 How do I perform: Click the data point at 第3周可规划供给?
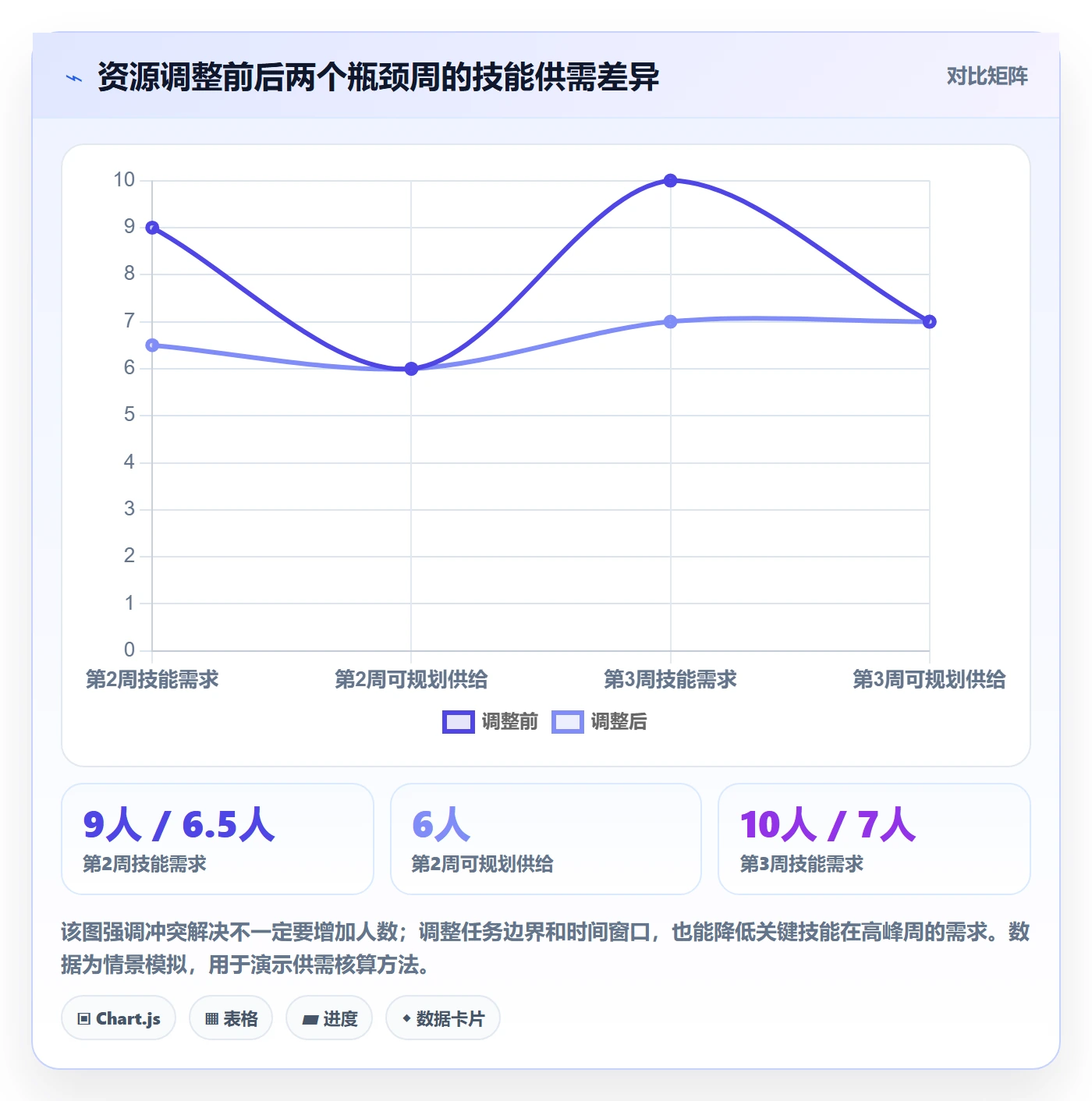pyautogui.click(x=929, y=322)
